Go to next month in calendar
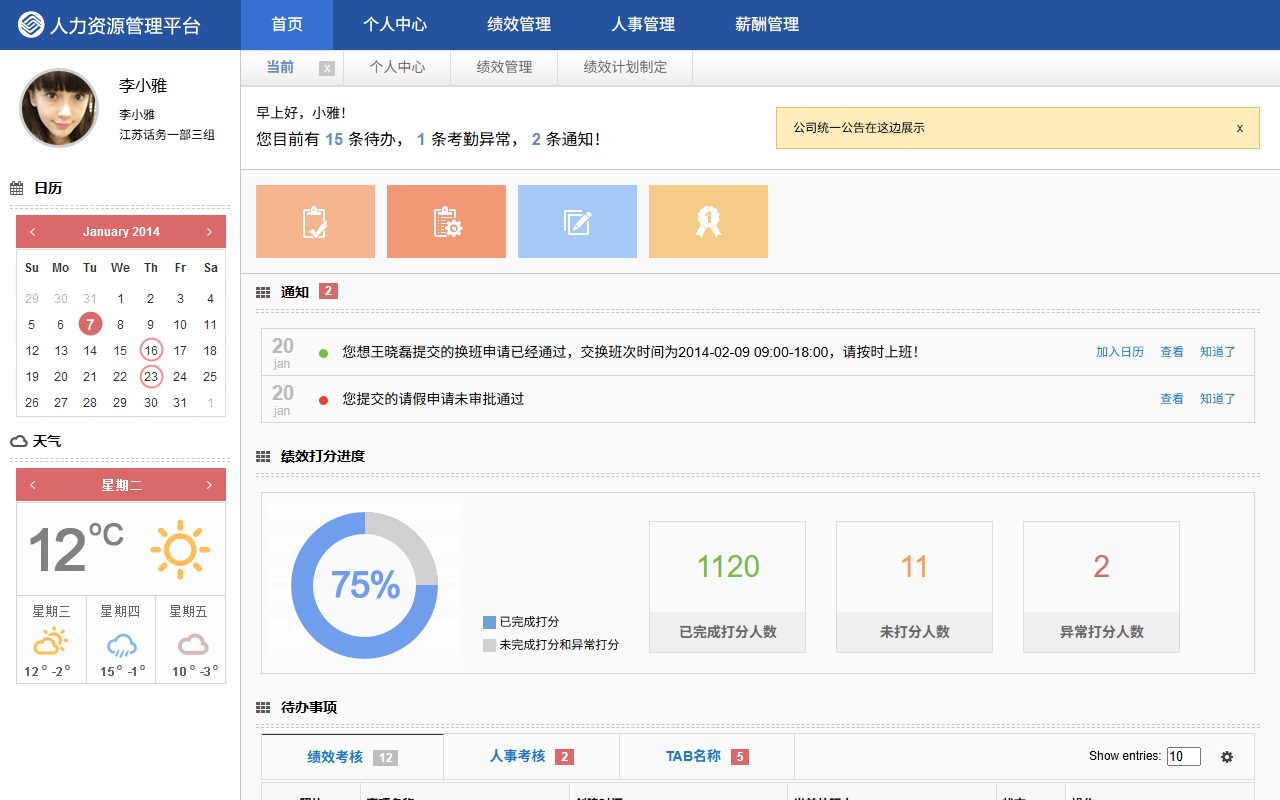Viewport: 1280px width, 800px height. (209, 232)
